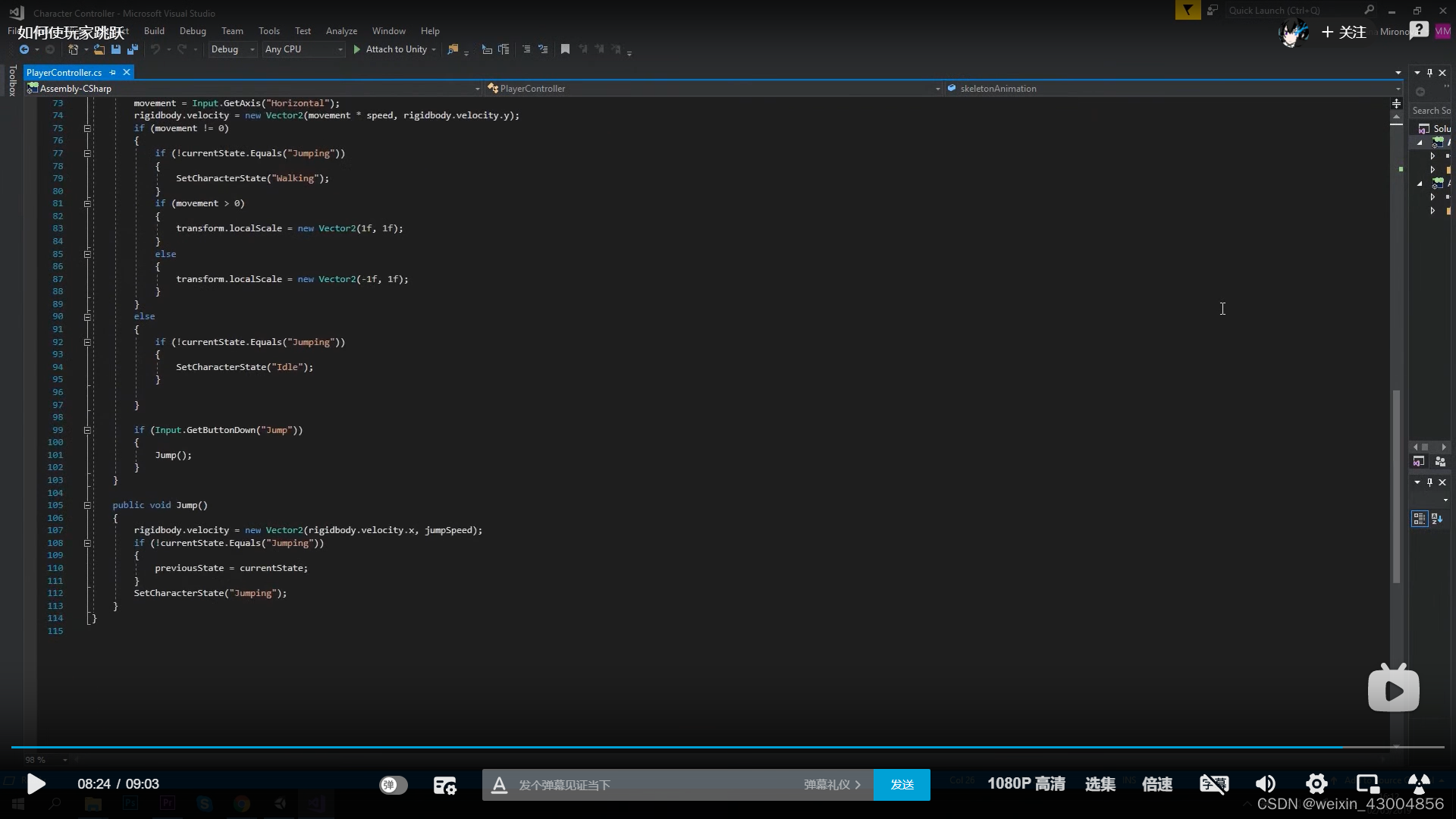Click the volume speaker icon
Image resolution: width=1456 pixels, height=819 pixels.
(1265, 784)
